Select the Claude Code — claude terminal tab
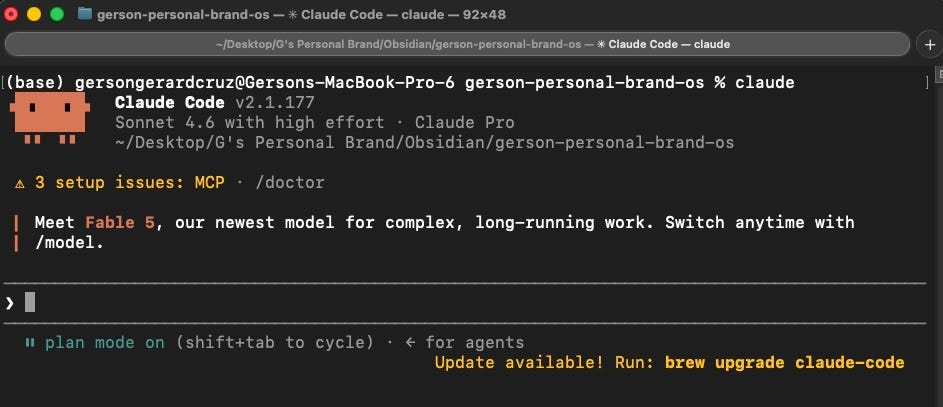Screen dimensions: 943x407 (x=457, y=44)
